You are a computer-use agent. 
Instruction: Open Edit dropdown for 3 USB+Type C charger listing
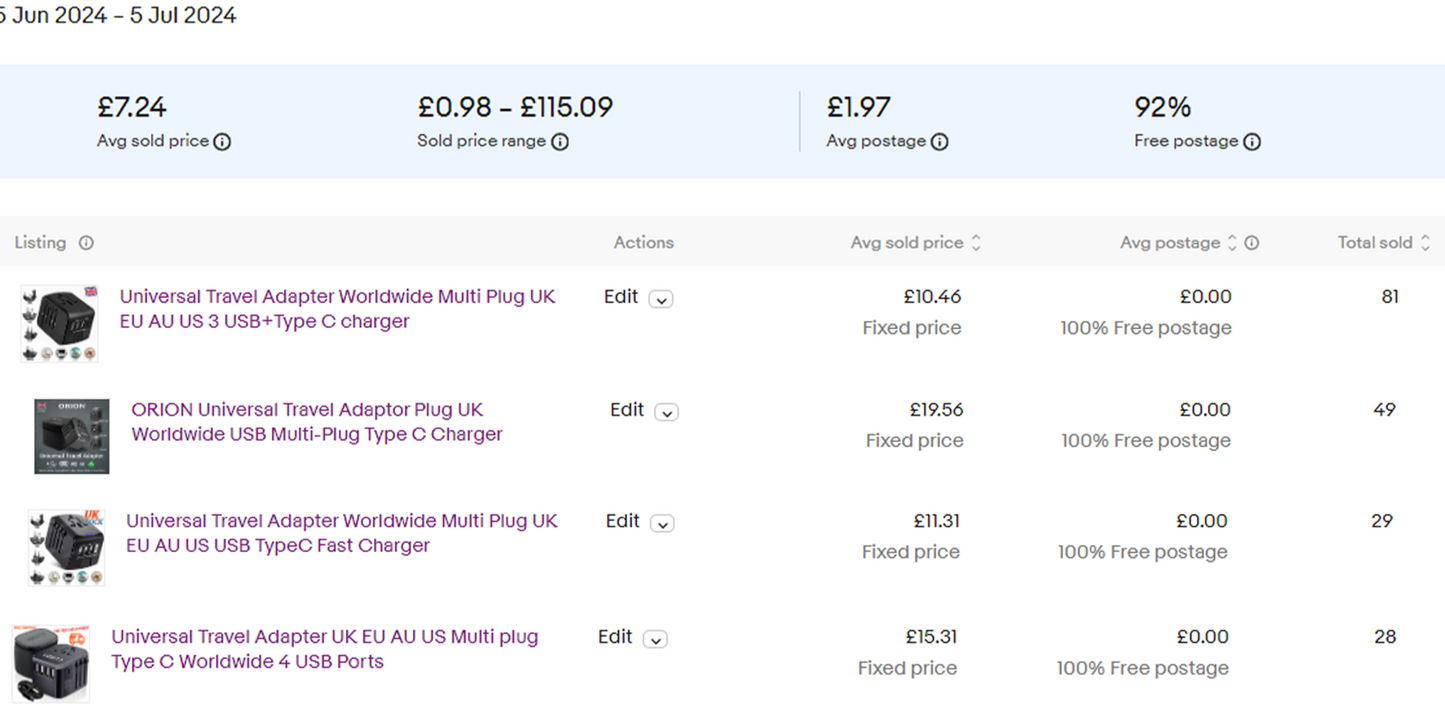(661, 299)
